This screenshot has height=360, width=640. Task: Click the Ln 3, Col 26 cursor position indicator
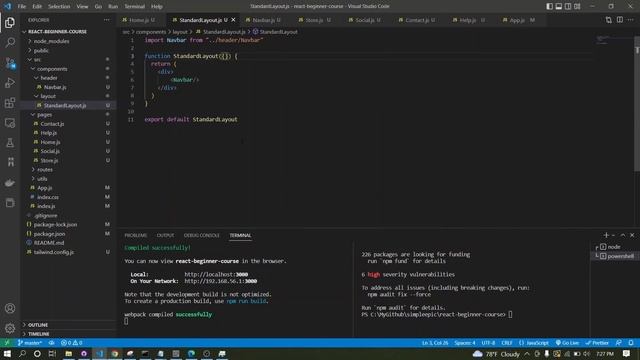435,343
